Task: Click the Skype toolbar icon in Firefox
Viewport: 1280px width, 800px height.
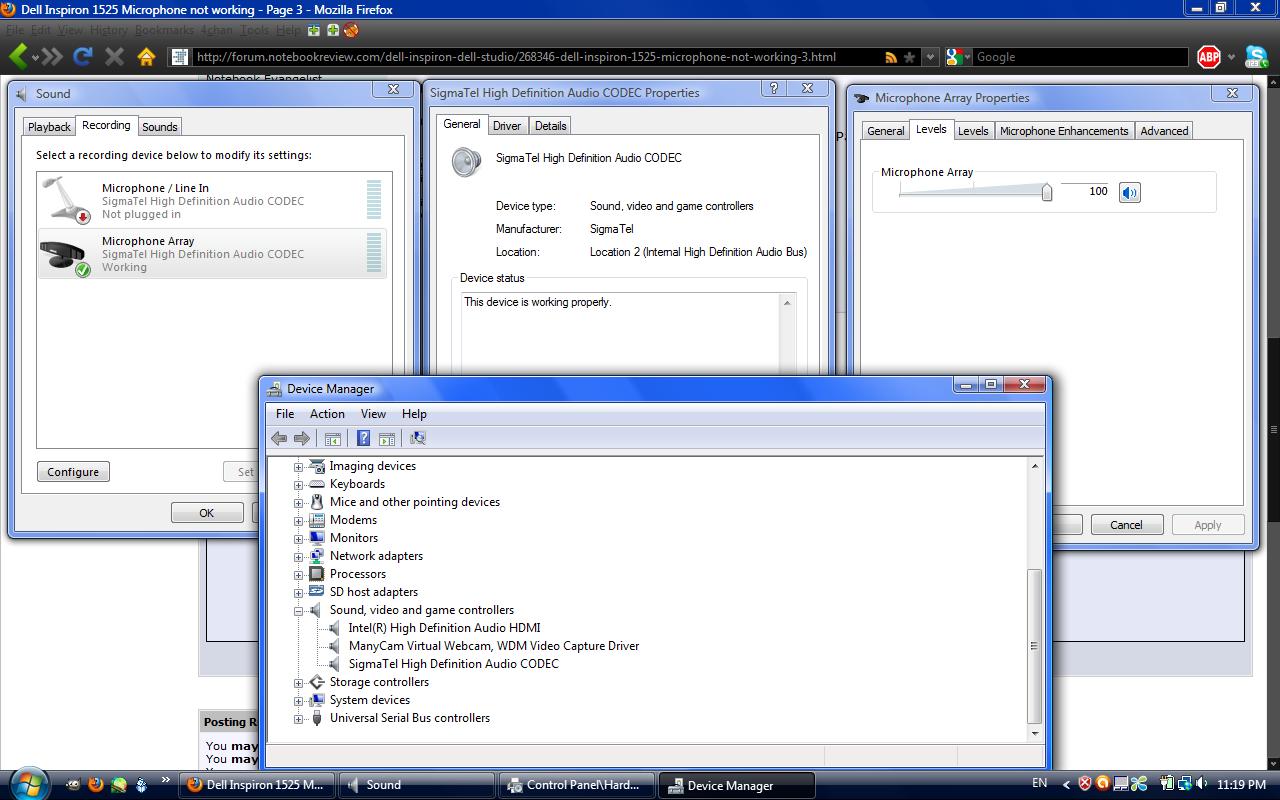Action: click(1256, 57)
